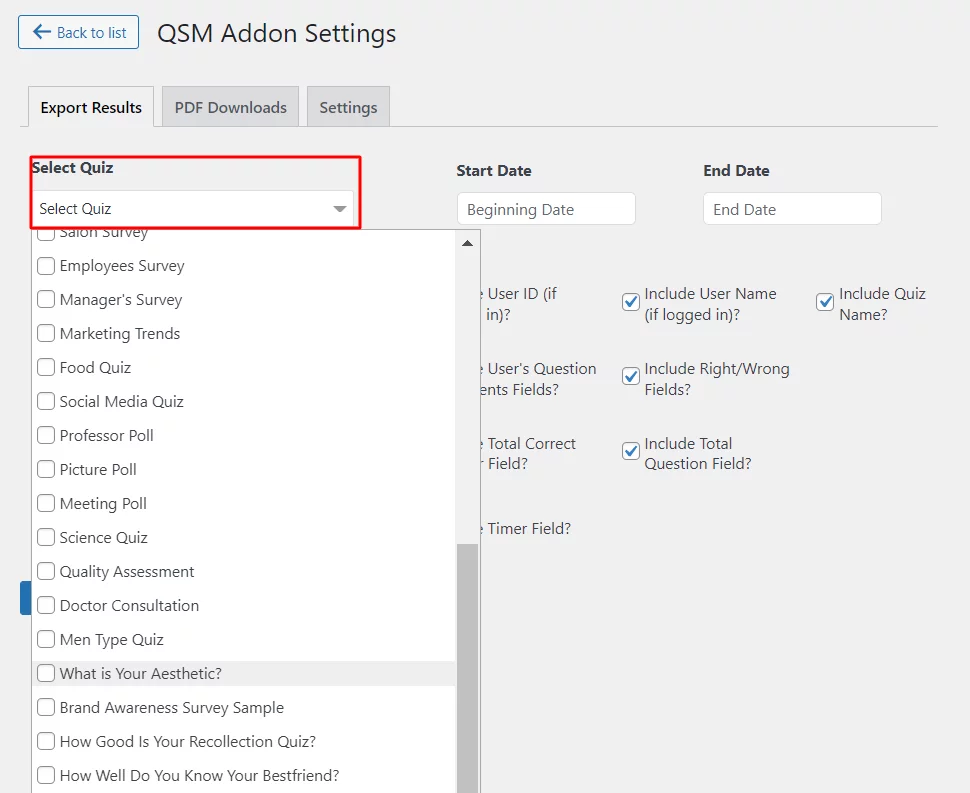Check the Quality Assessment checkbox

[x=46, y=572]
